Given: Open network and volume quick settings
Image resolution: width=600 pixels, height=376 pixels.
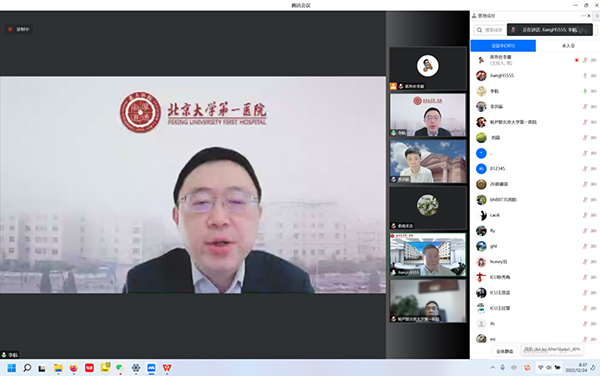Looking at the screenshot, I should coord(549,368).
